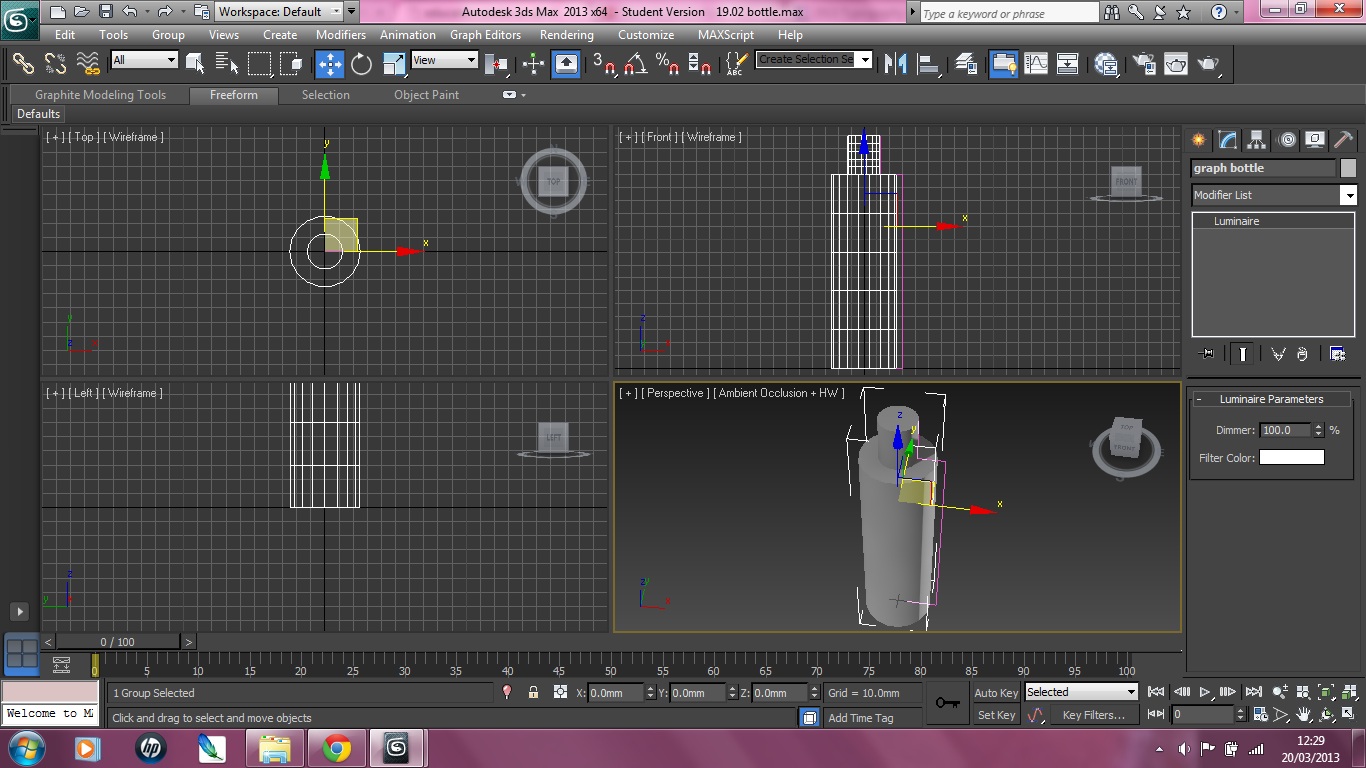Click the Key Filters button
This screenshot has height=768, width=1366.
click(1095, 715)
